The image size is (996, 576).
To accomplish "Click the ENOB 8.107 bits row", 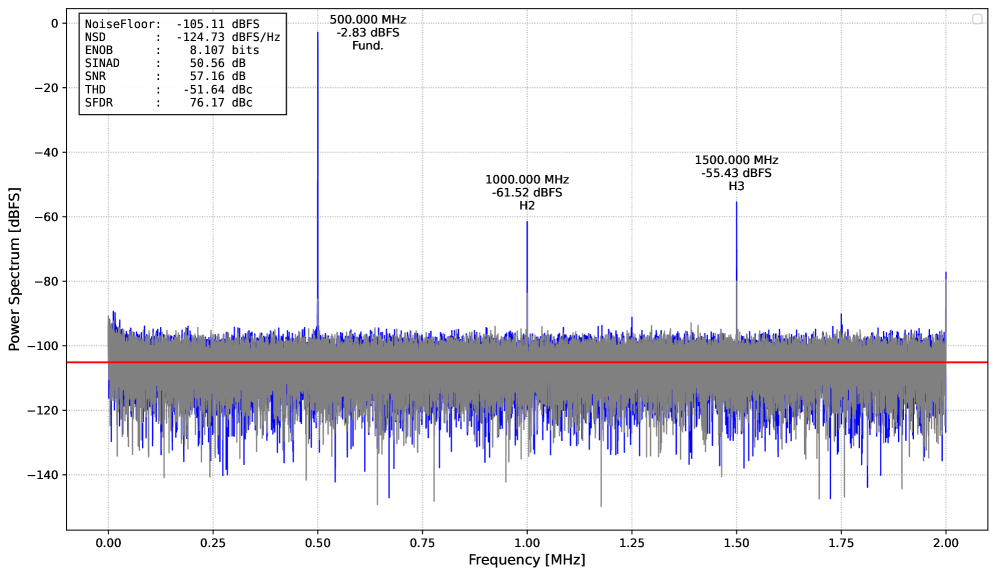I will point(172,50).
